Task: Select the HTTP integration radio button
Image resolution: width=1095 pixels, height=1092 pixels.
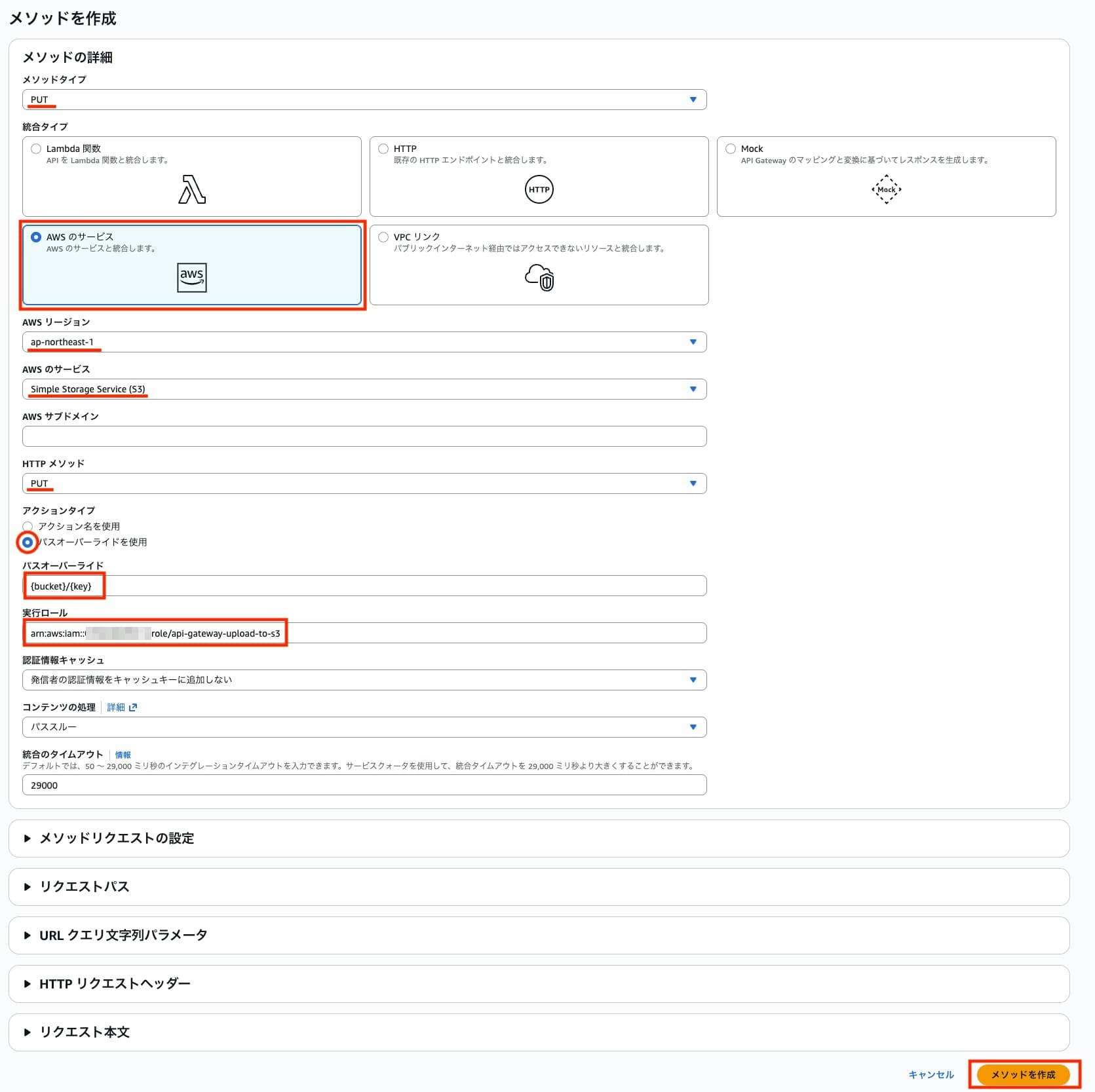Action: [383, 148]
